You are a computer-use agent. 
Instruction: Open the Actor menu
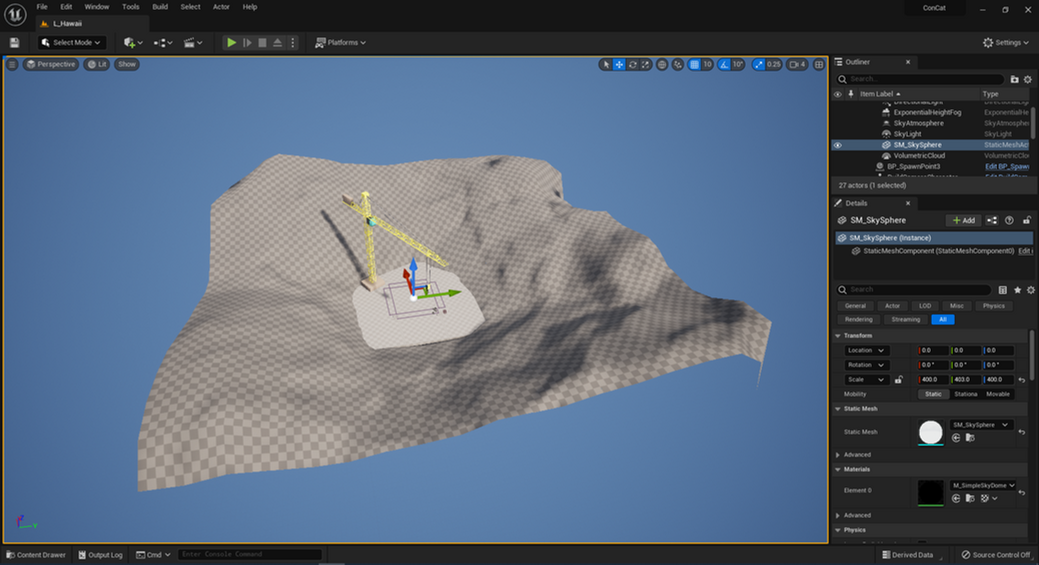[221, 7]
